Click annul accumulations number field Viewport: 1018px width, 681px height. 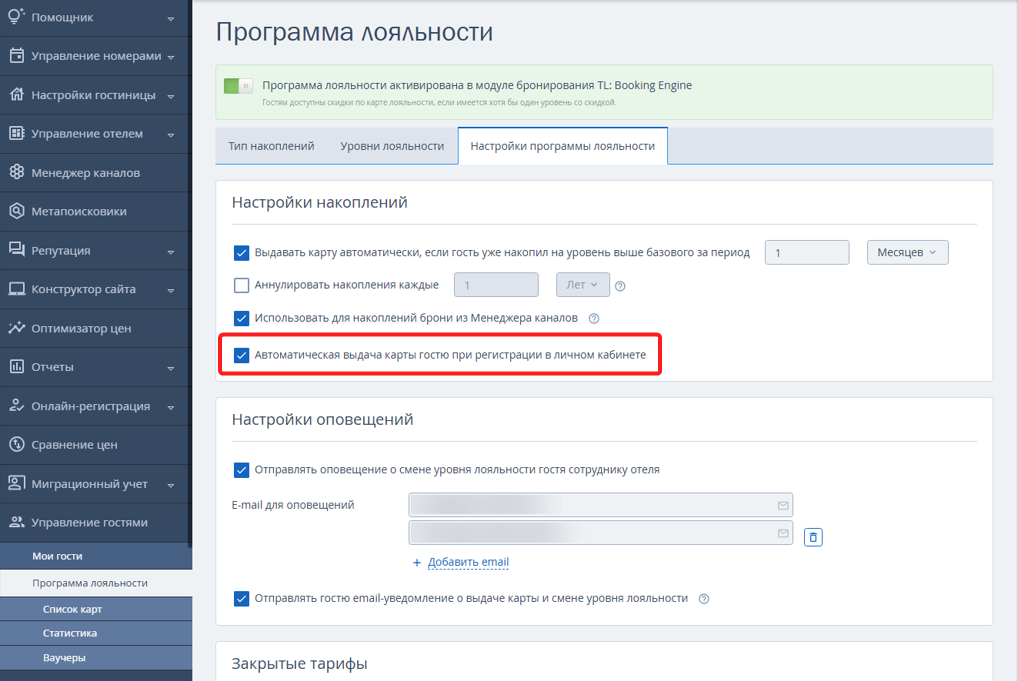(496, 285)
